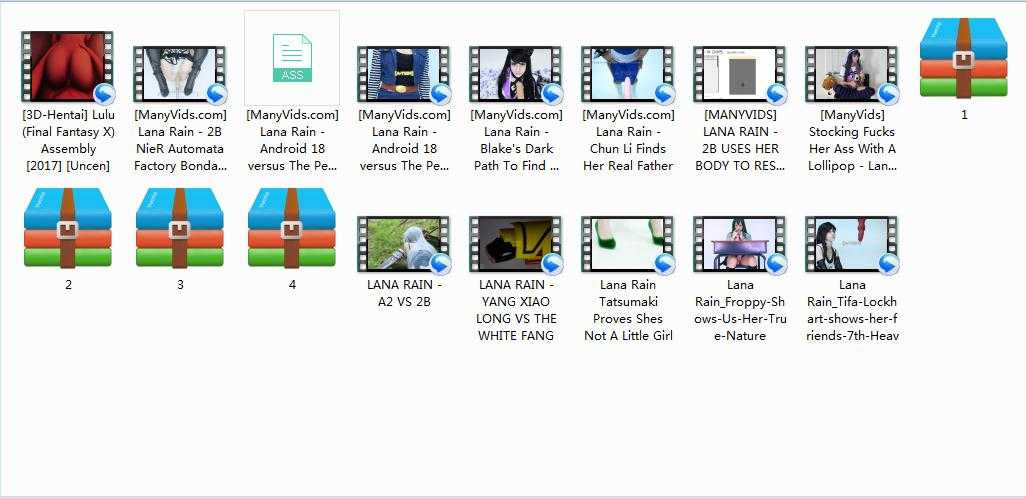Open the Tatsumaki Proves Shes Not video thumbnail
Image resolution: width=1026 pixels, height=498 pixels.
628,244
